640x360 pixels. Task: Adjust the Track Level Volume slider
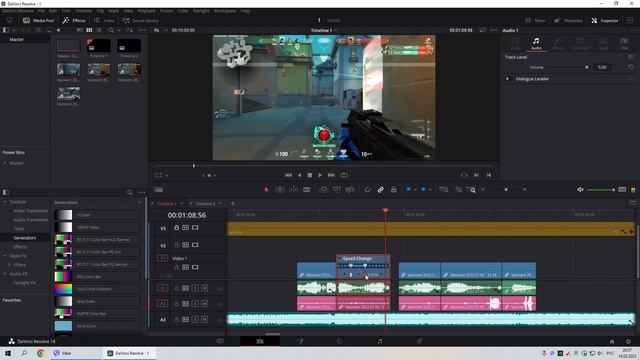click(568, 67)
